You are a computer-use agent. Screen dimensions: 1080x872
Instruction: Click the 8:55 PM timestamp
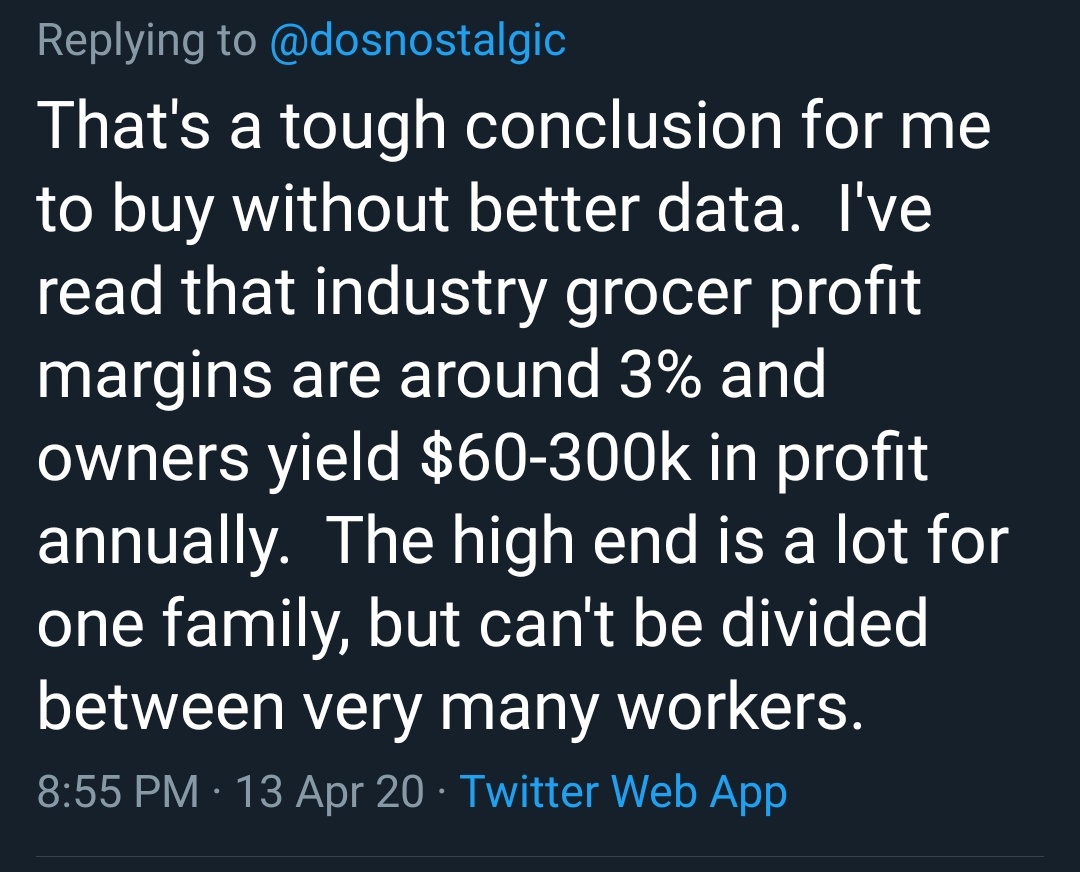[118, 791]
